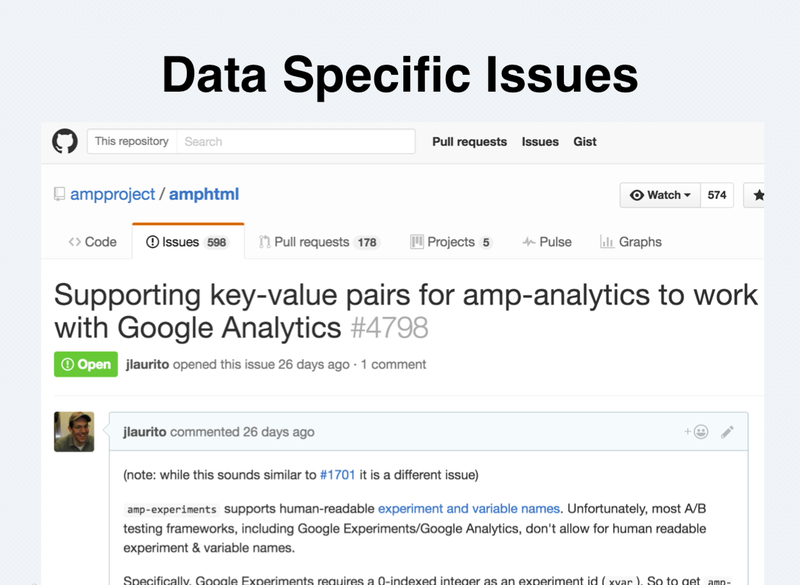Image resolution: width=800 pixels, height=585 pixels.
Task: Expand the Watch dropdown
Action: [x=660, y=195]
